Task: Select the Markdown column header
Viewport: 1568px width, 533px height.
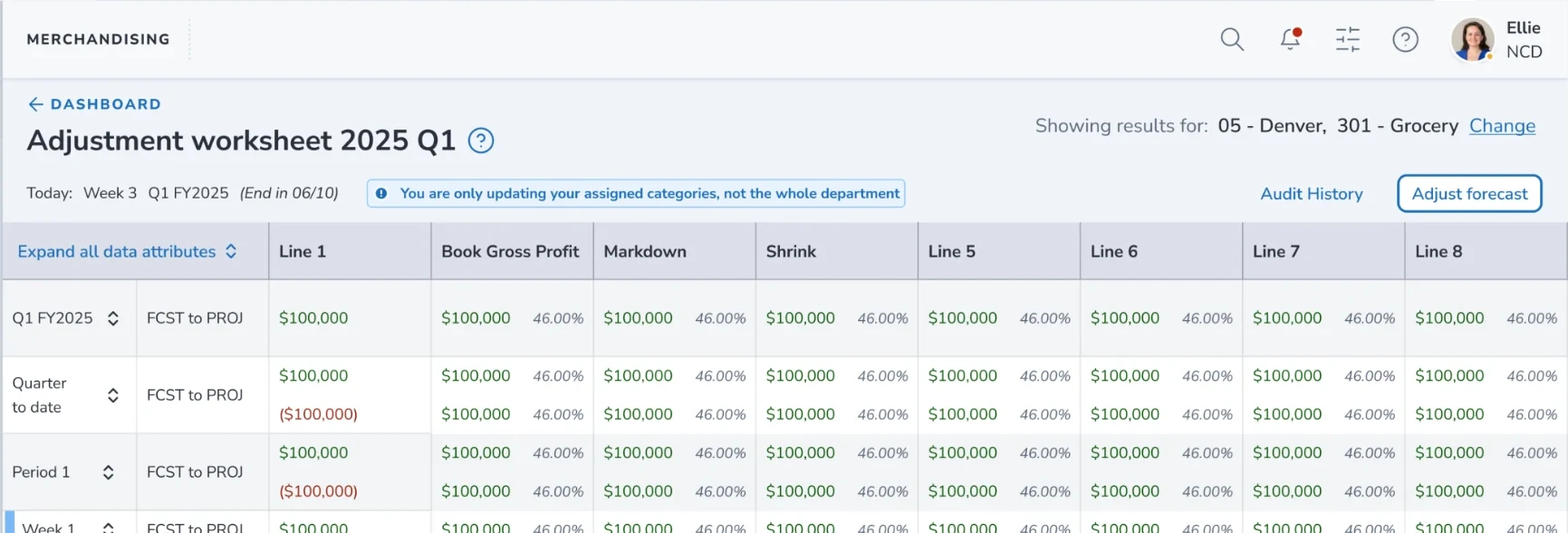Action: [674, 251]
